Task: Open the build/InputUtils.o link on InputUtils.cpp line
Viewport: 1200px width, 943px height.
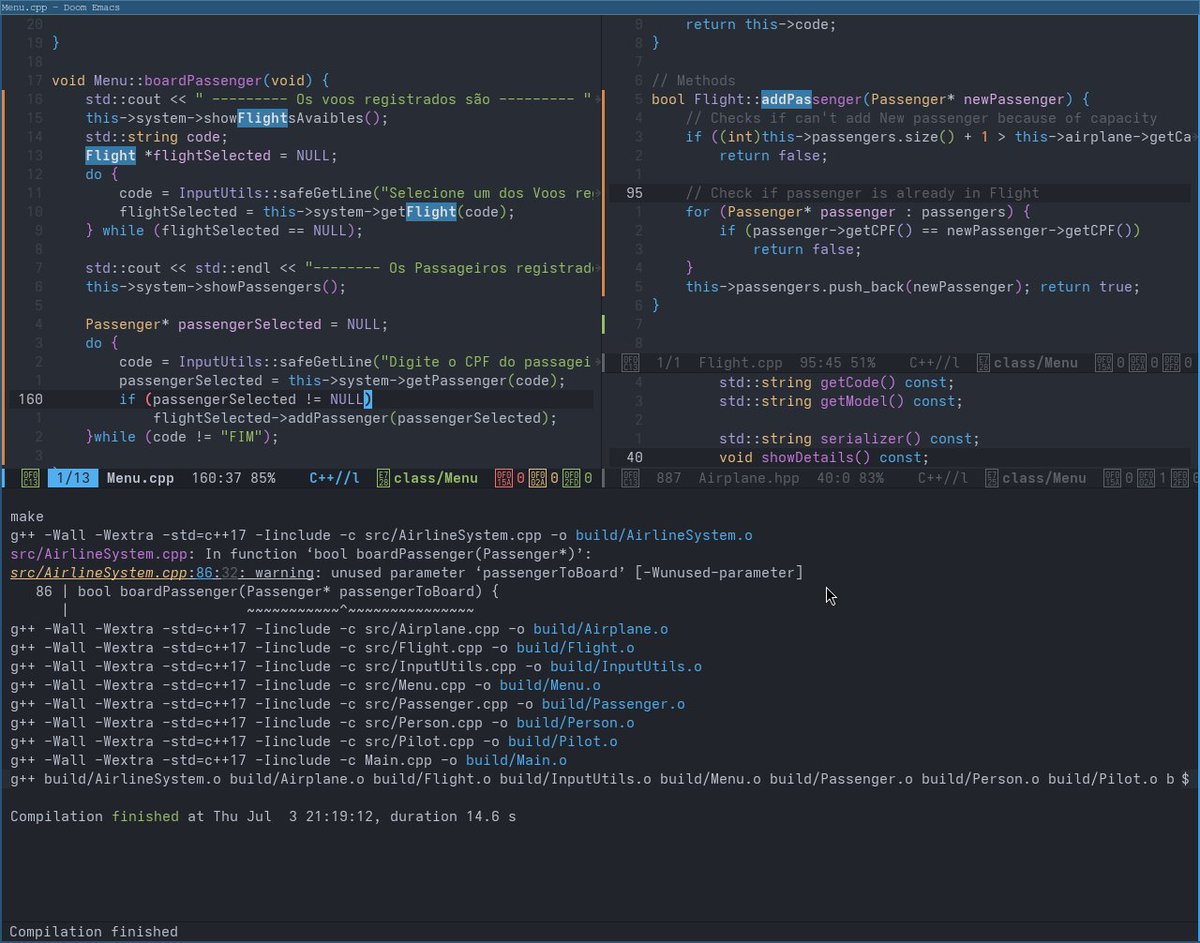Action: pyautogui.click(x=626, y=667)
